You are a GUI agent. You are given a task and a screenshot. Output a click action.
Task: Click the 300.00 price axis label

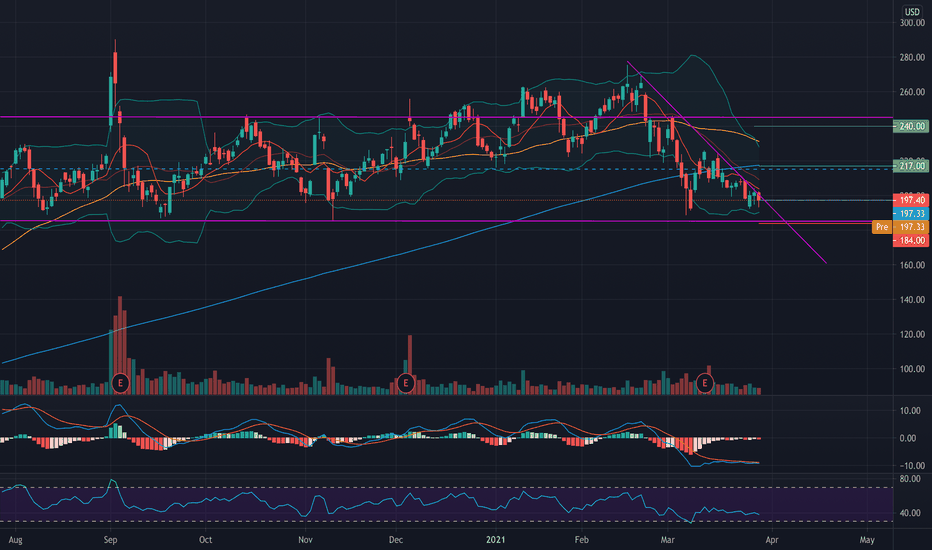[x=912, y=23]
